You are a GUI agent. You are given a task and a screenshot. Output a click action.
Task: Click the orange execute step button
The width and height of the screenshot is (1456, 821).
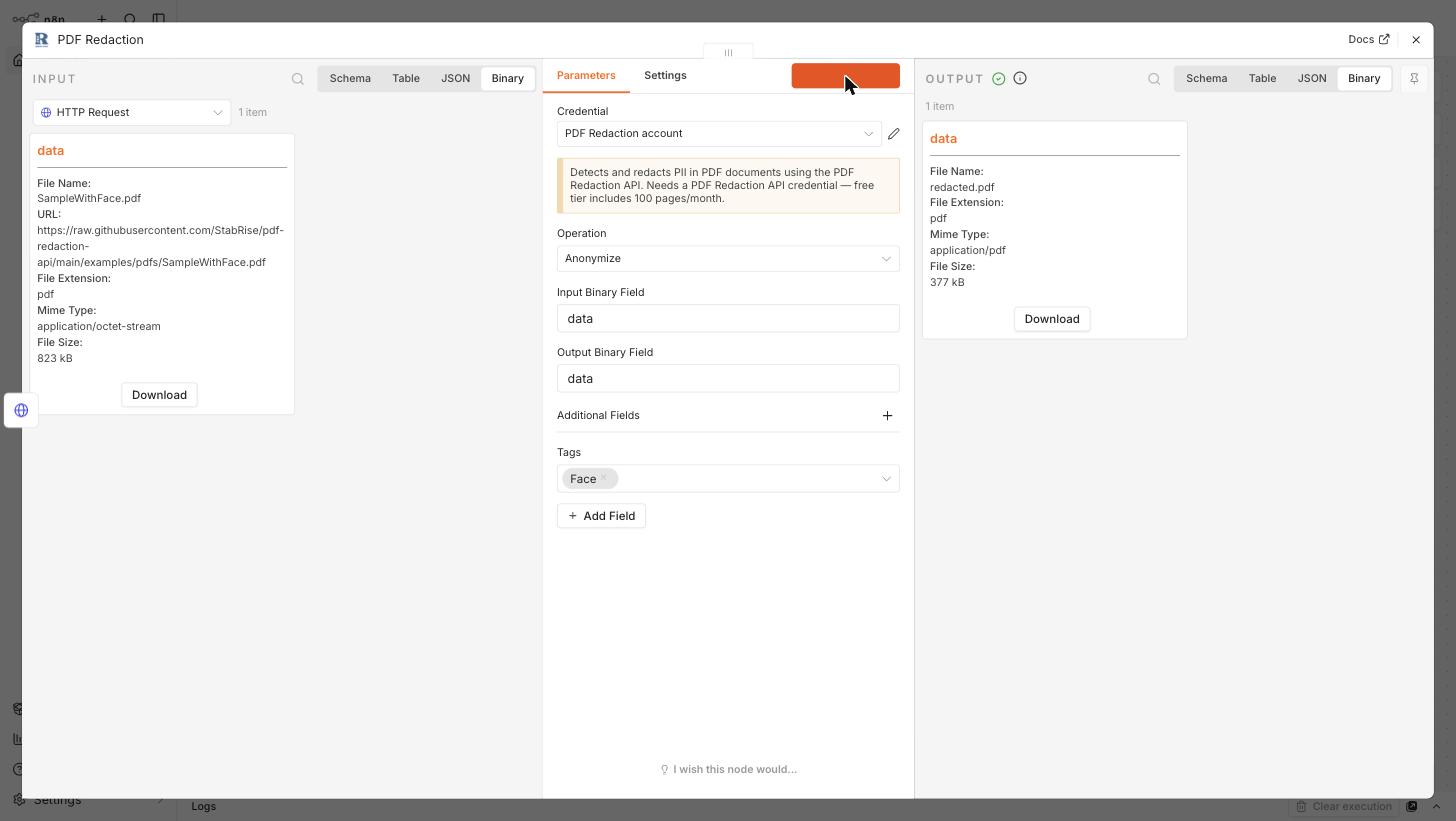pos(846,76)
